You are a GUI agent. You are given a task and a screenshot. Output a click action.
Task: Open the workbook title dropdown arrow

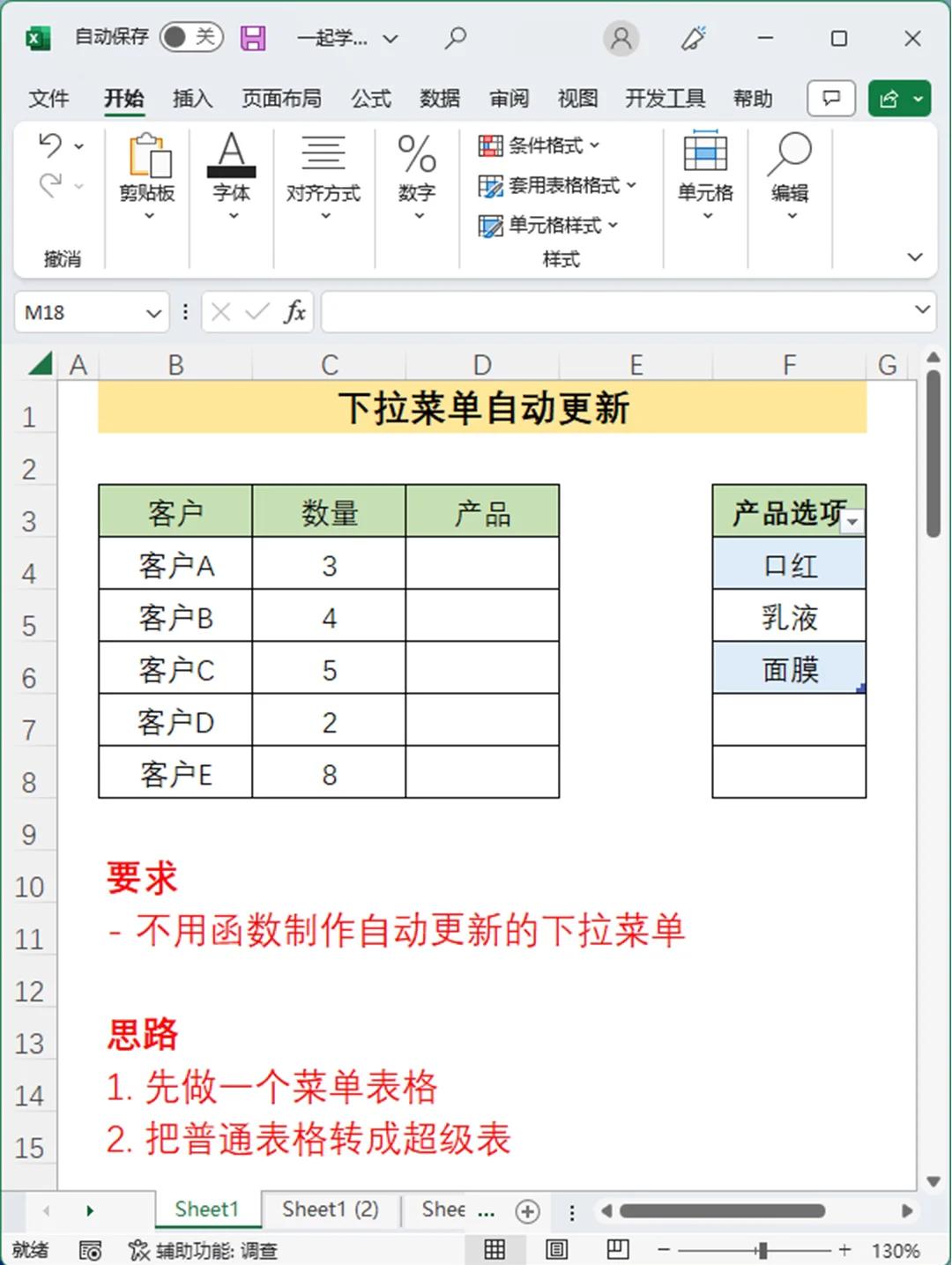390,39
